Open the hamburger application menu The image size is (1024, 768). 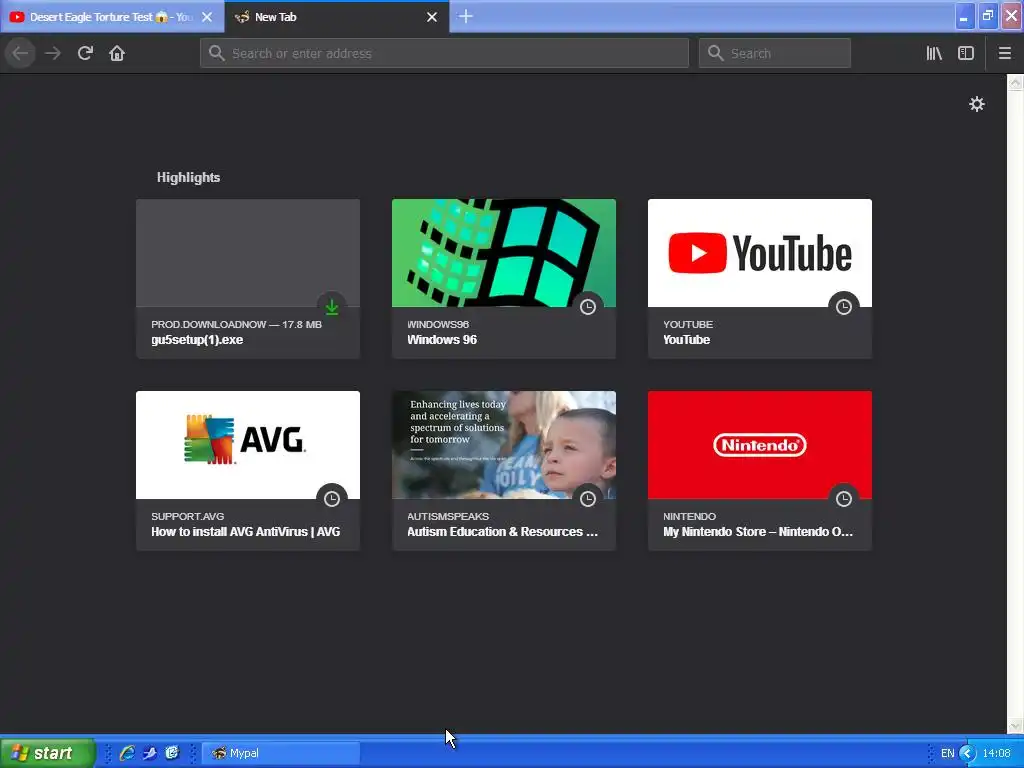coord(1004,53)
